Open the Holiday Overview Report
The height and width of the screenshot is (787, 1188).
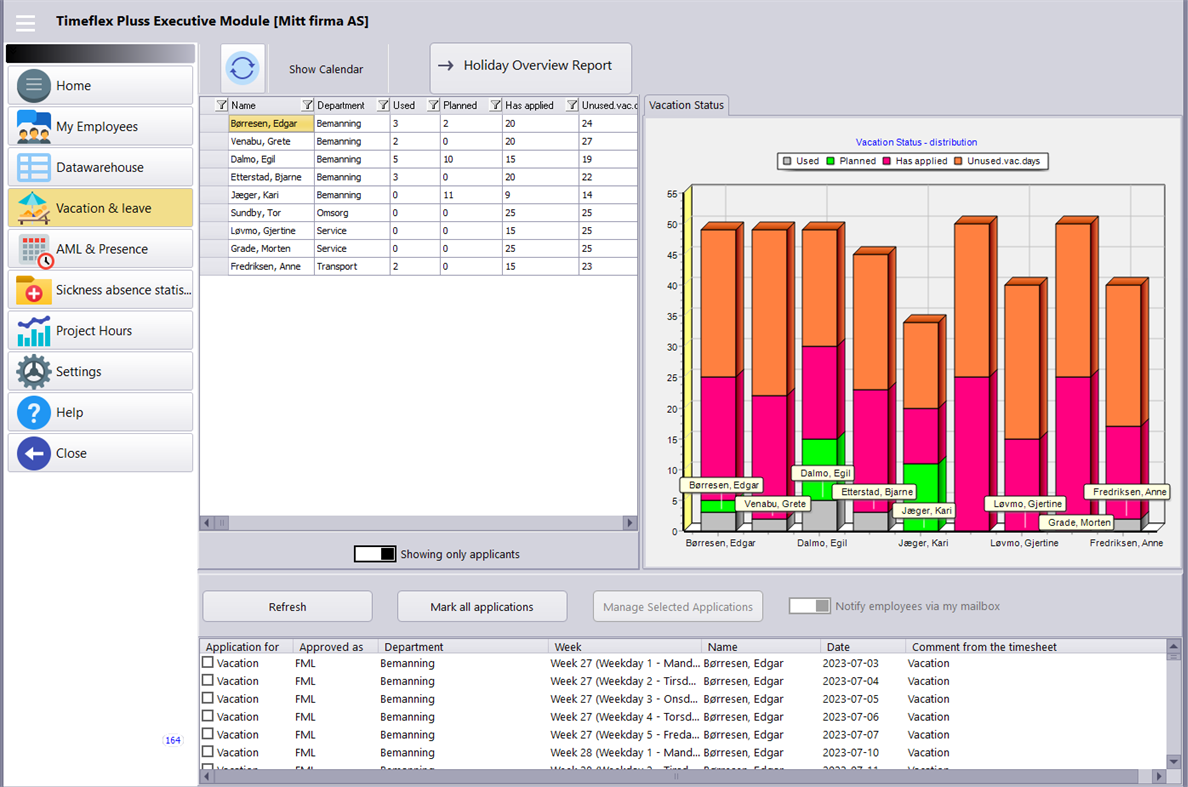[530, 68]
